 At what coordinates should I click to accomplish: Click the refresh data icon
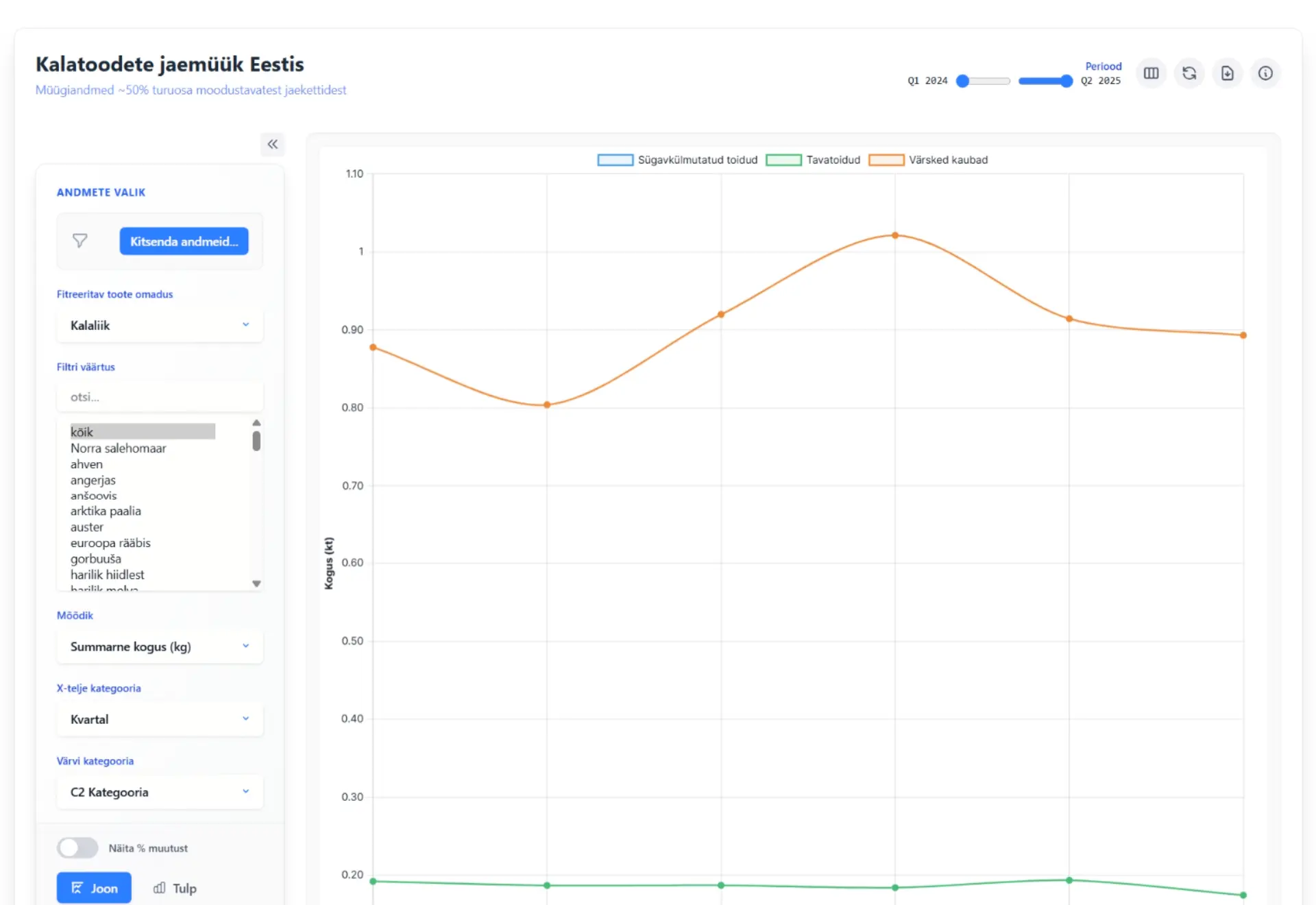(1189, 73)
